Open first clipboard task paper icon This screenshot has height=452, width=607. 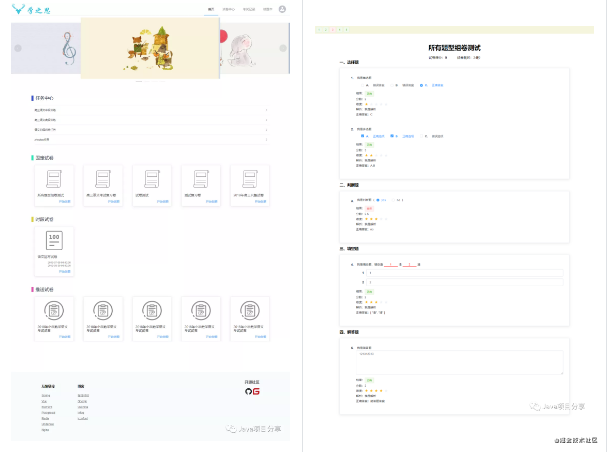click(x=54, y=310)
